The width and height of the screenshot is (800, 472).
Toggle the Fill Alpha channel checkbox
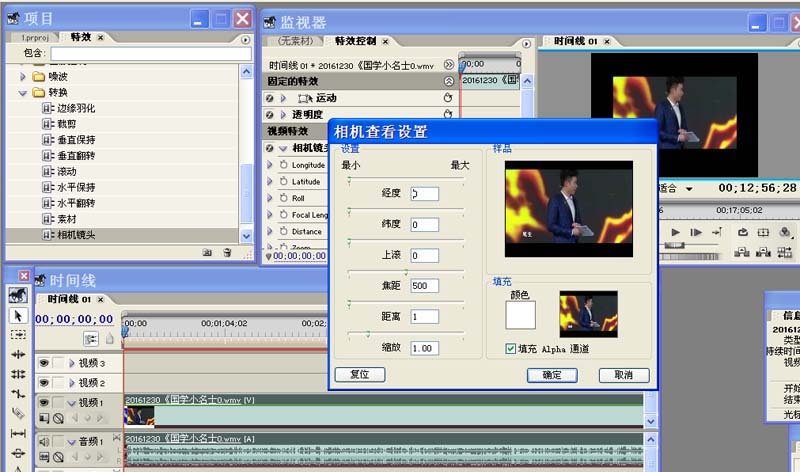[510, 349]
